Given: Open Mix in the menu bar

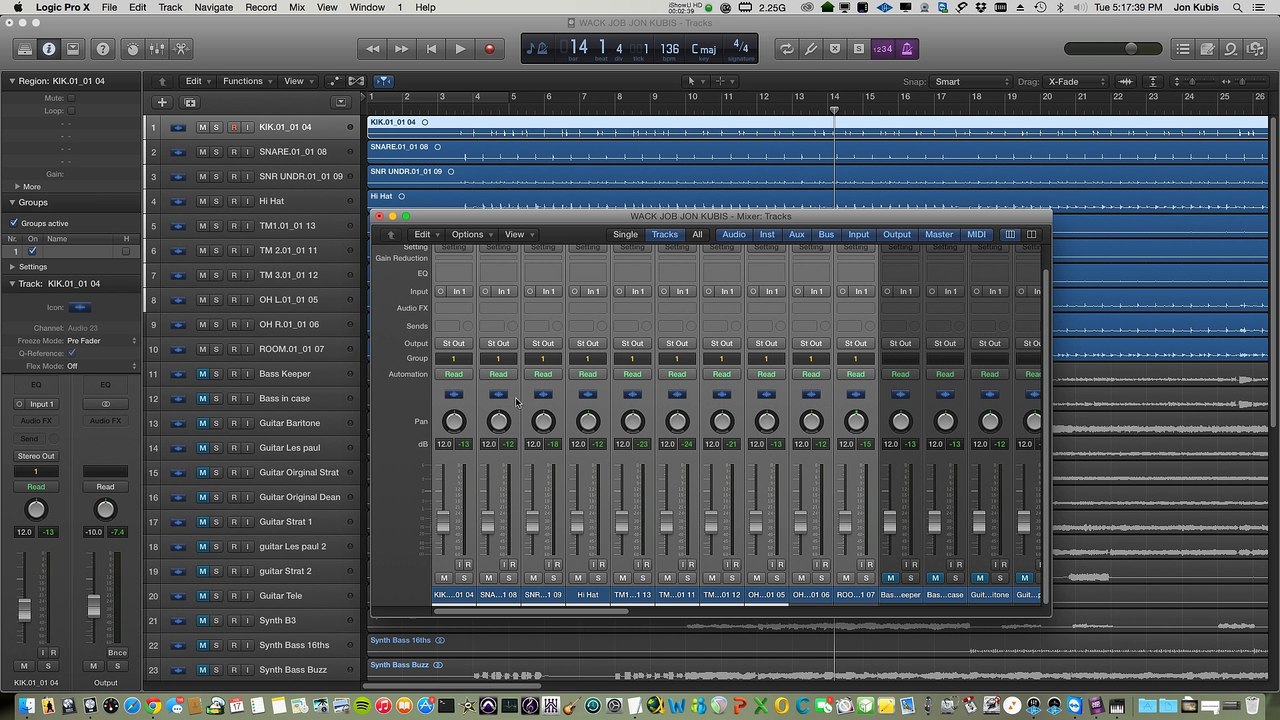Looking at the screenshot, I should point(297,7).
